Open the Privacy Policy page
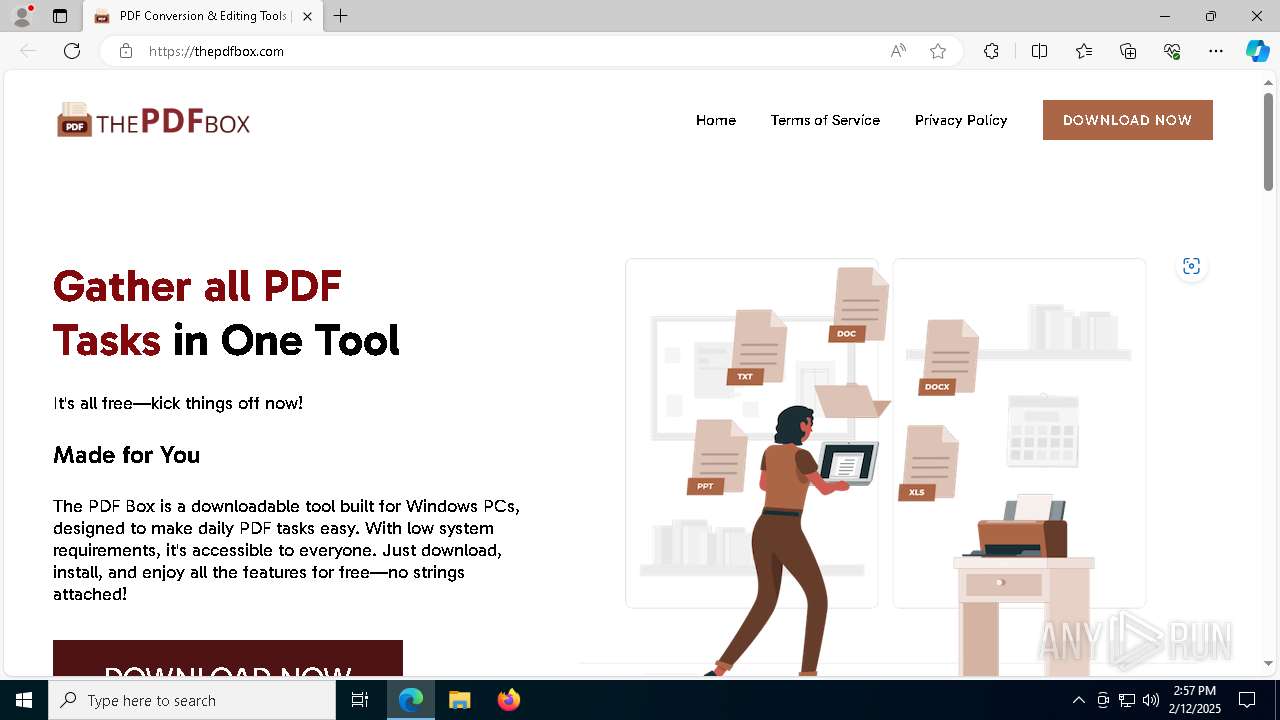Viewport: 1280px width, 720px height. click(x=961, y=120)
